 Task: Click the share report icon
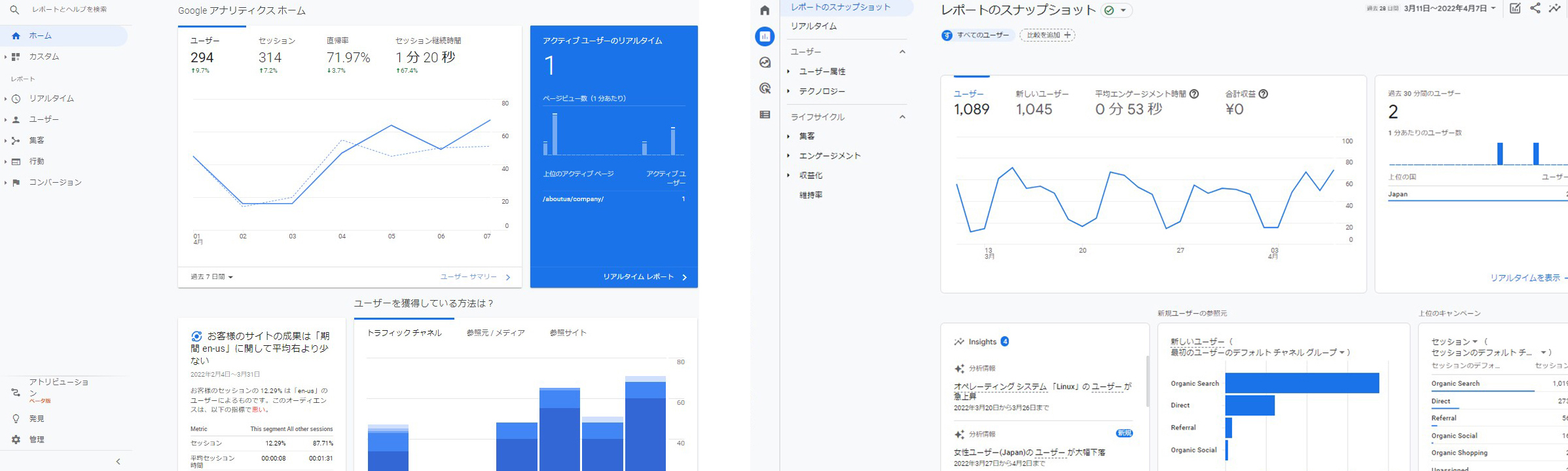1535,9
